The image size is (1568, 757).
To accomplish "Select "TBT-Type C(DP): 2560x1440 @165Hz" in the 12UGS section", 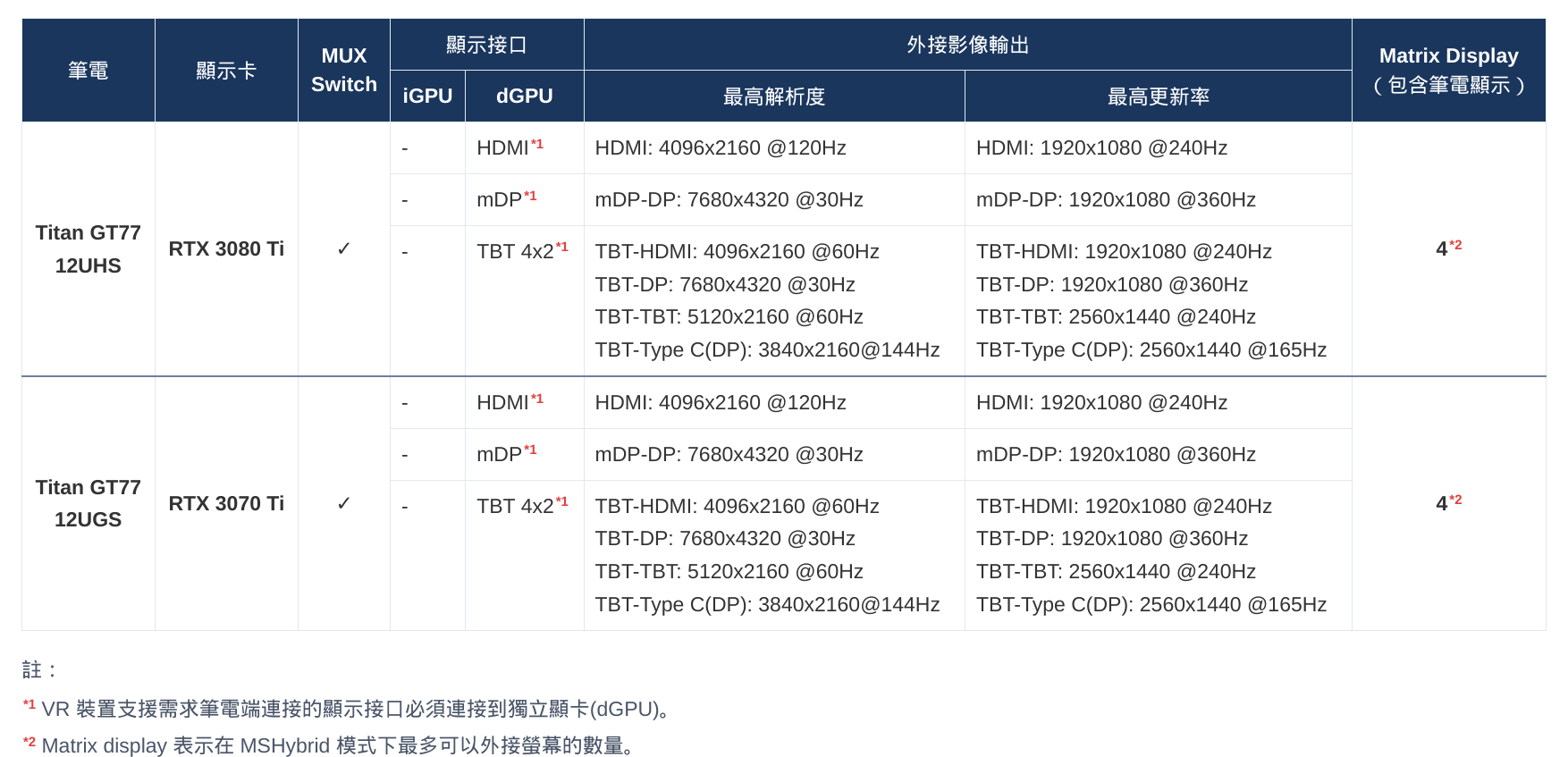I will click(1151, 604).
